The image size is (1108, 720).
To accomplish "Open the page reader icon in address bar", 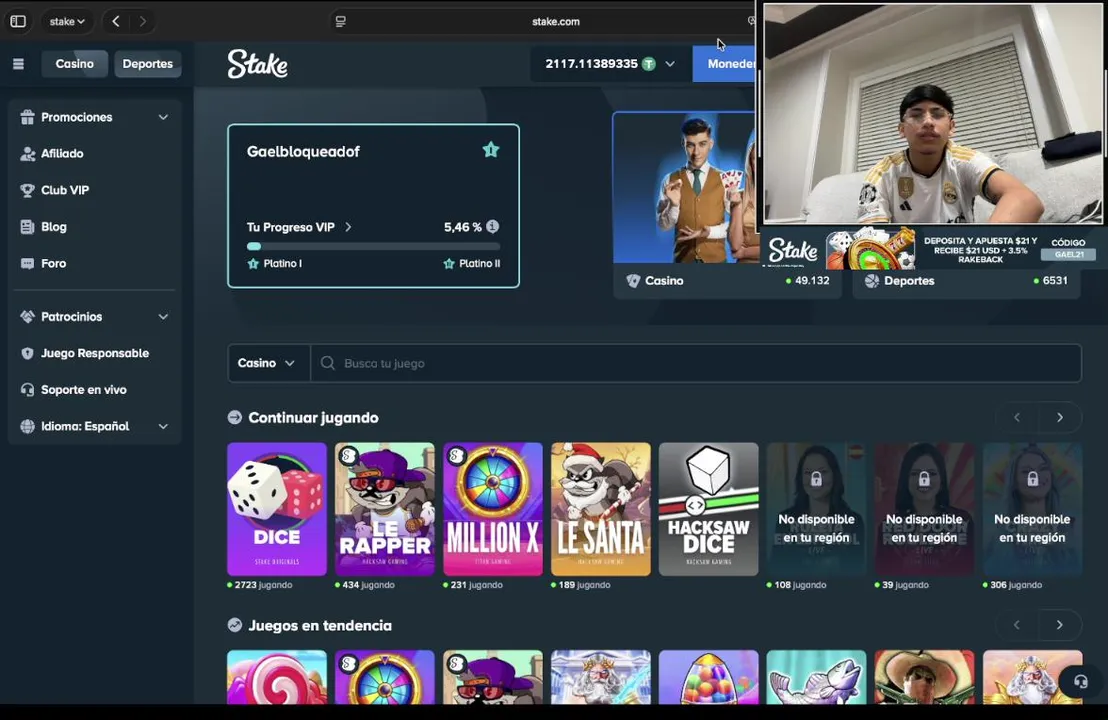I will tap(341, 21).
